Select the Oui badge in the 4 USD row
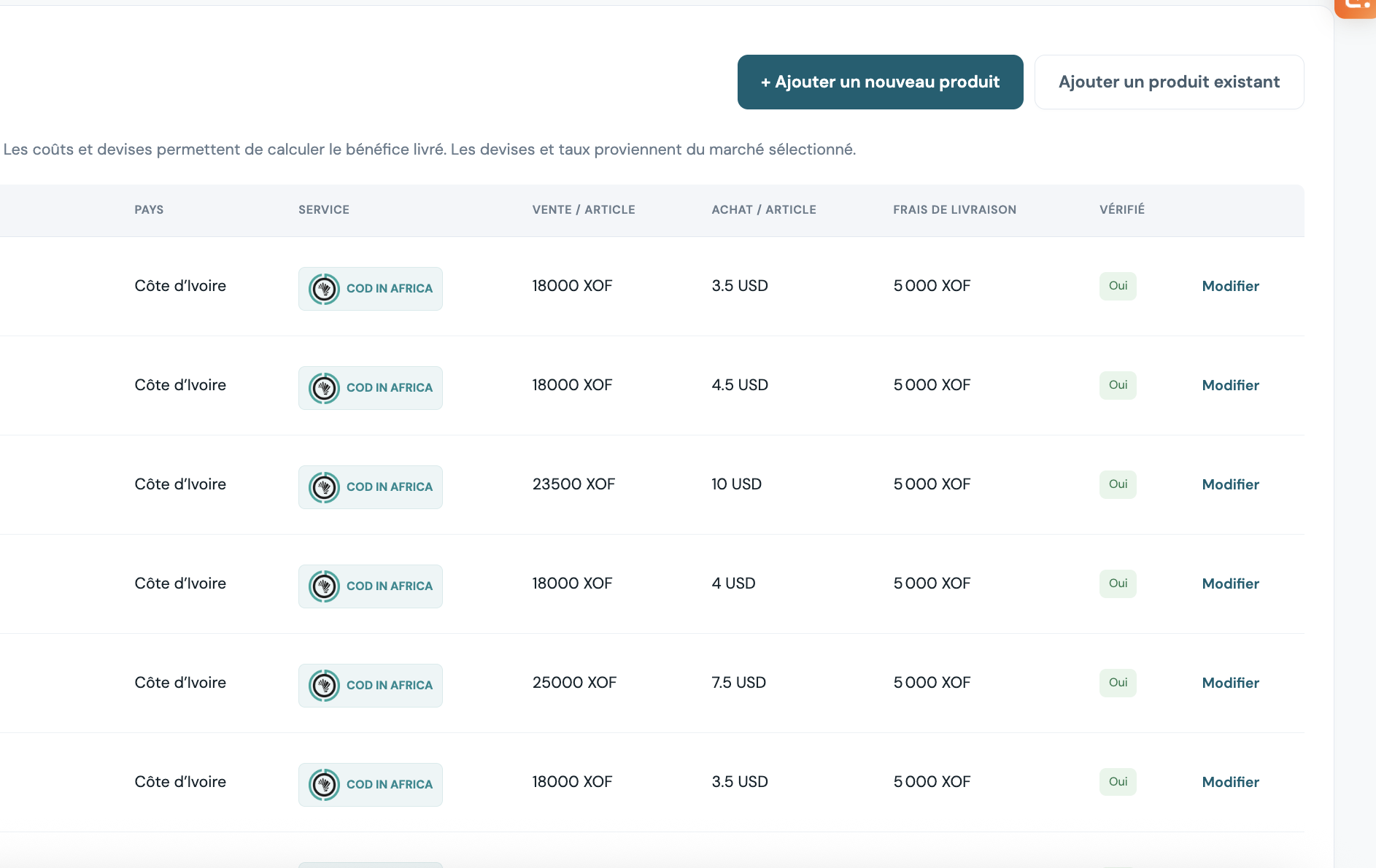Image resolution: width=1376 pixels, height=868 pixels. click(x=1118, y=584)
